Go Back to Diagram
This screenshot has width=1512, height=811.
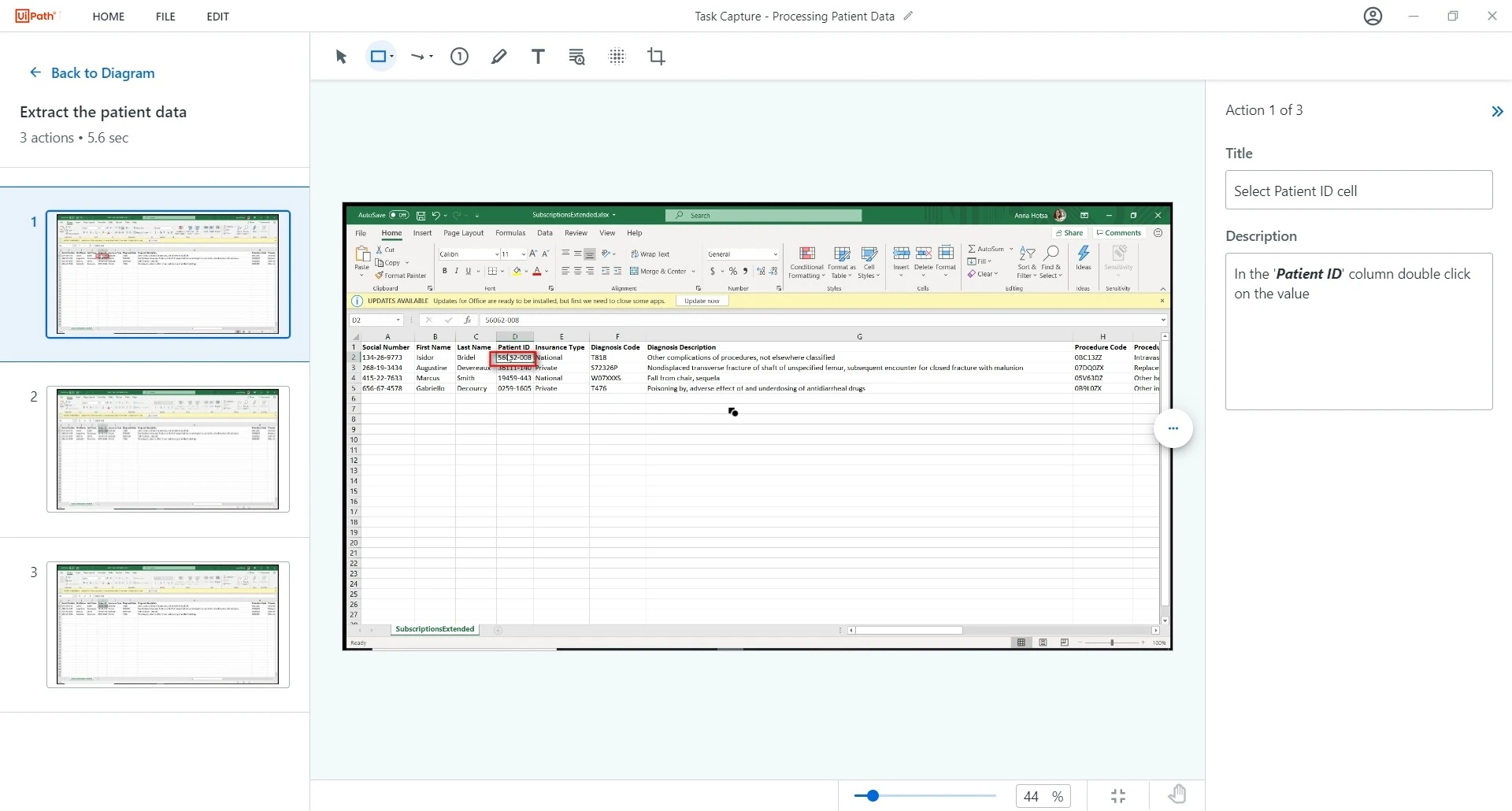[92, 73]
